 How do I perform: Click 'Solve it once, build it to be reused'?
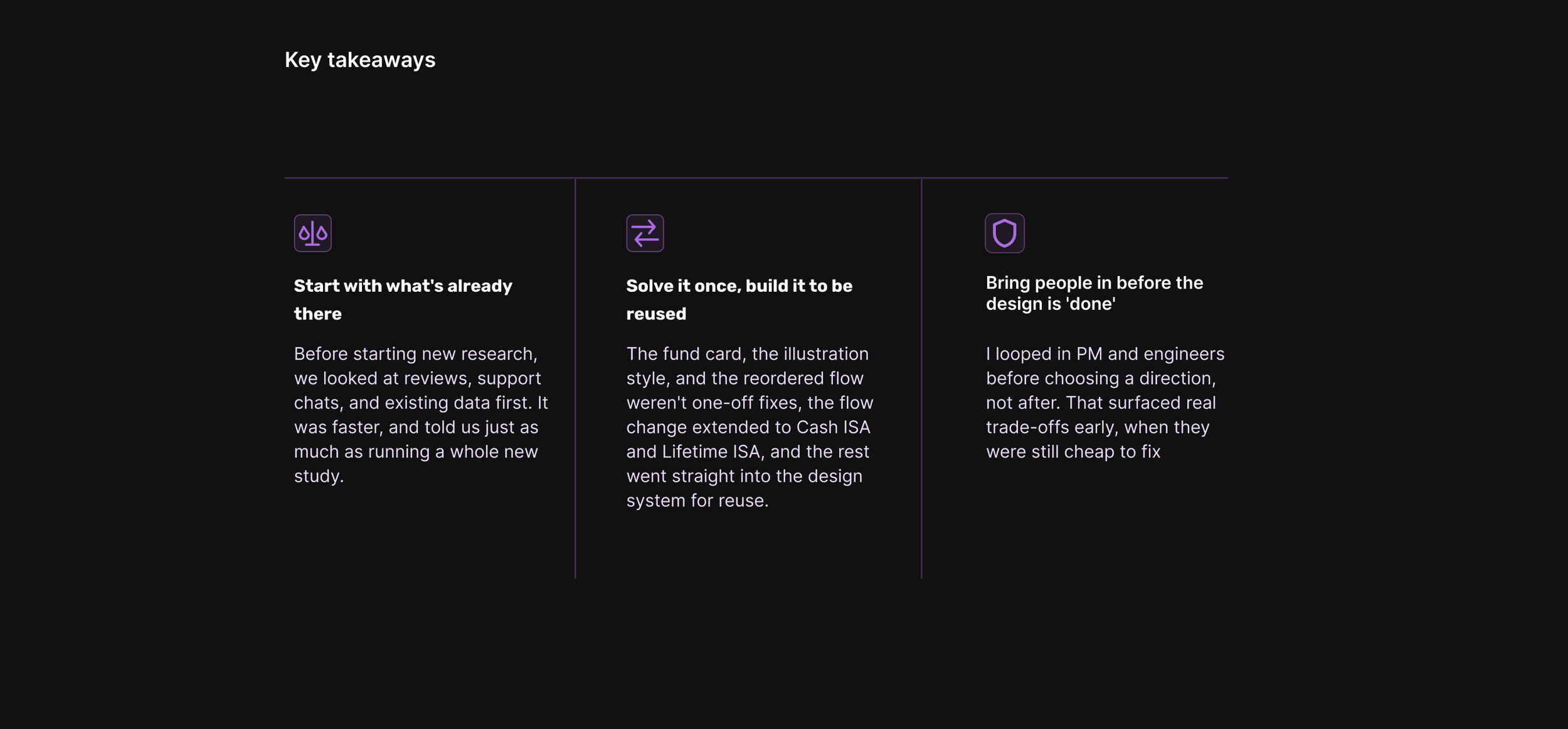pyautogui.click(x=739, y=300)
